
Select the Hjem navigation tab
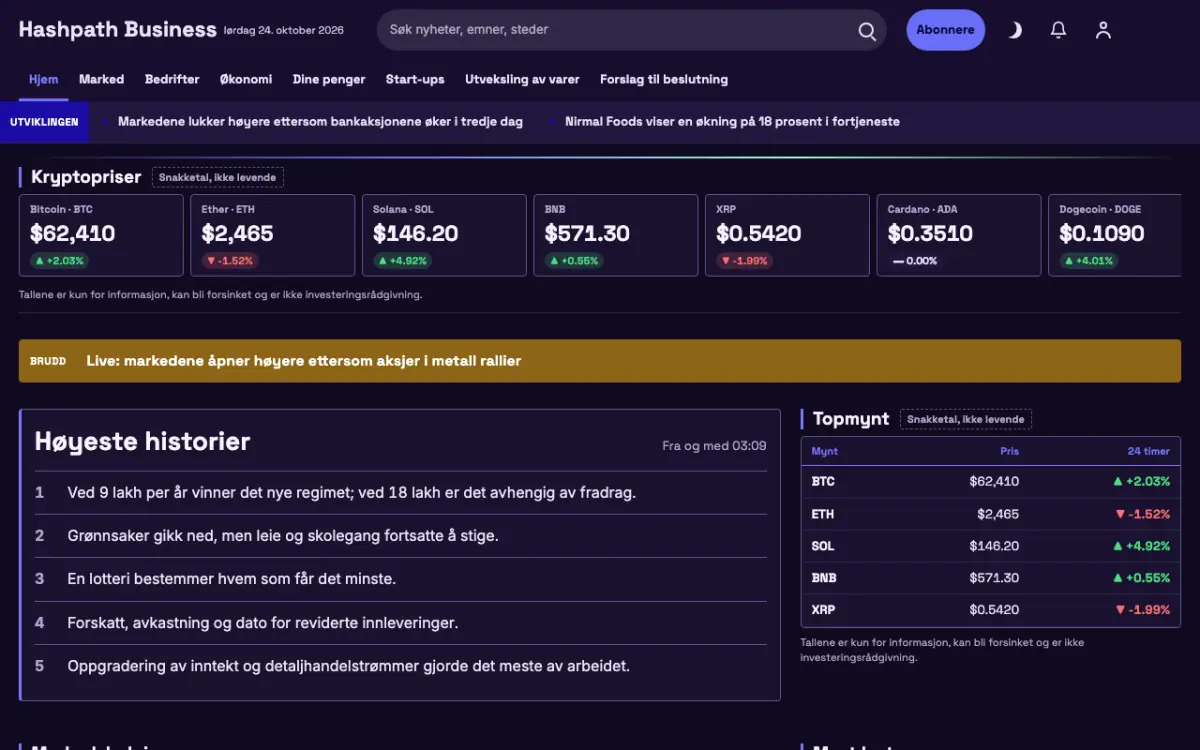tap(43, 79)
